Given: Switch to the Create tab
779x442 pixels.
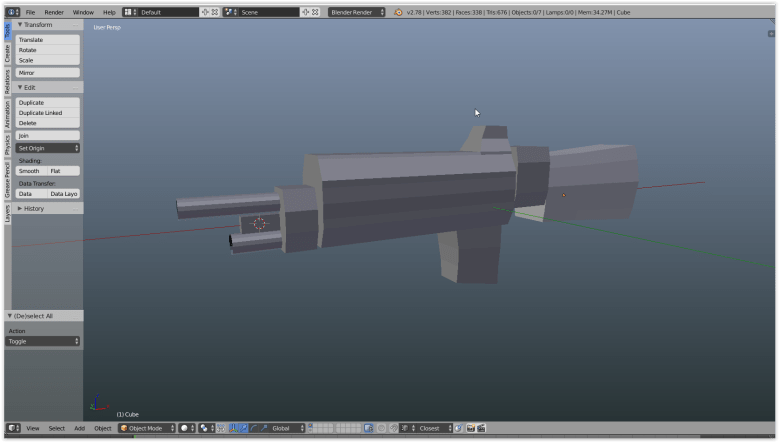Looking at the screenshot, I should [x=7, y=53].
